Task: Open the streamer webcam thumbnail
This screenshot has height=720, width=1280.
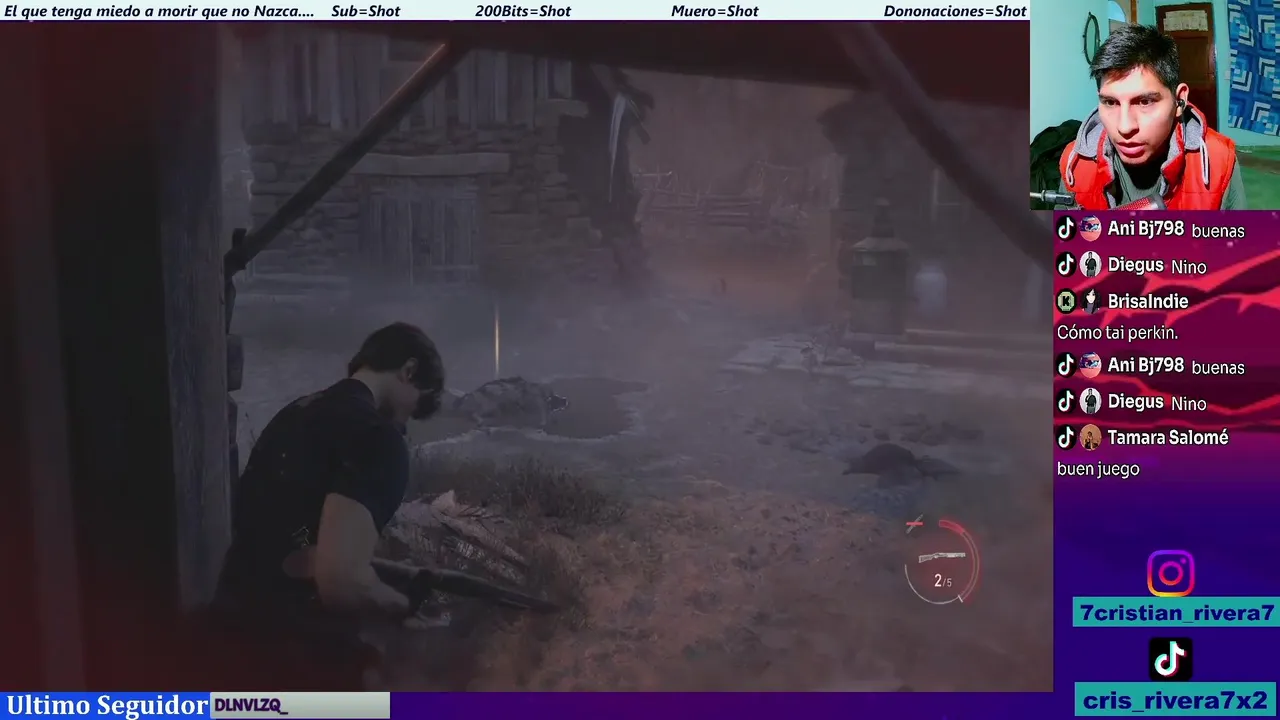Action: (x=1155, y=105)
